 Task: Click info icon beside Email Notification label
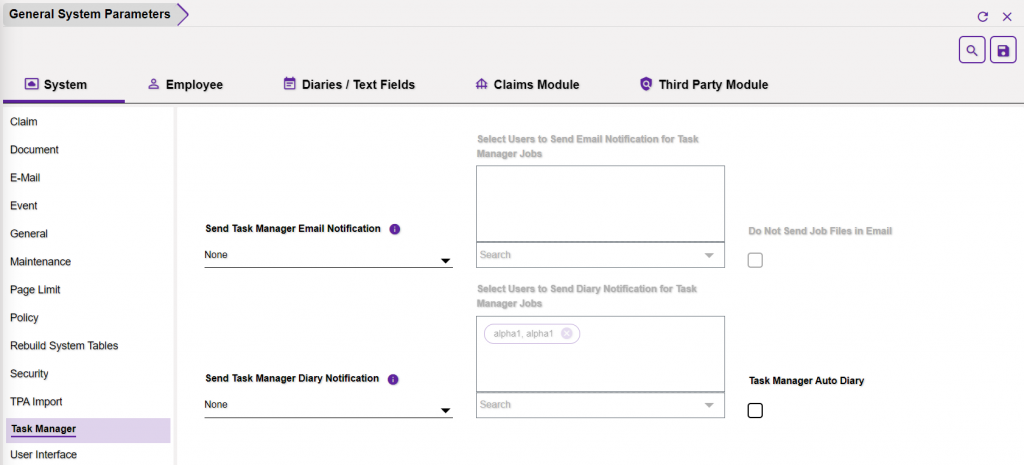[394, 229]
